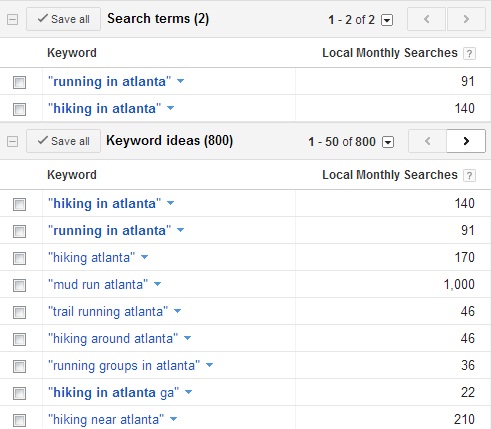Click next page arrow in Search terms

[x=466, y=19]
